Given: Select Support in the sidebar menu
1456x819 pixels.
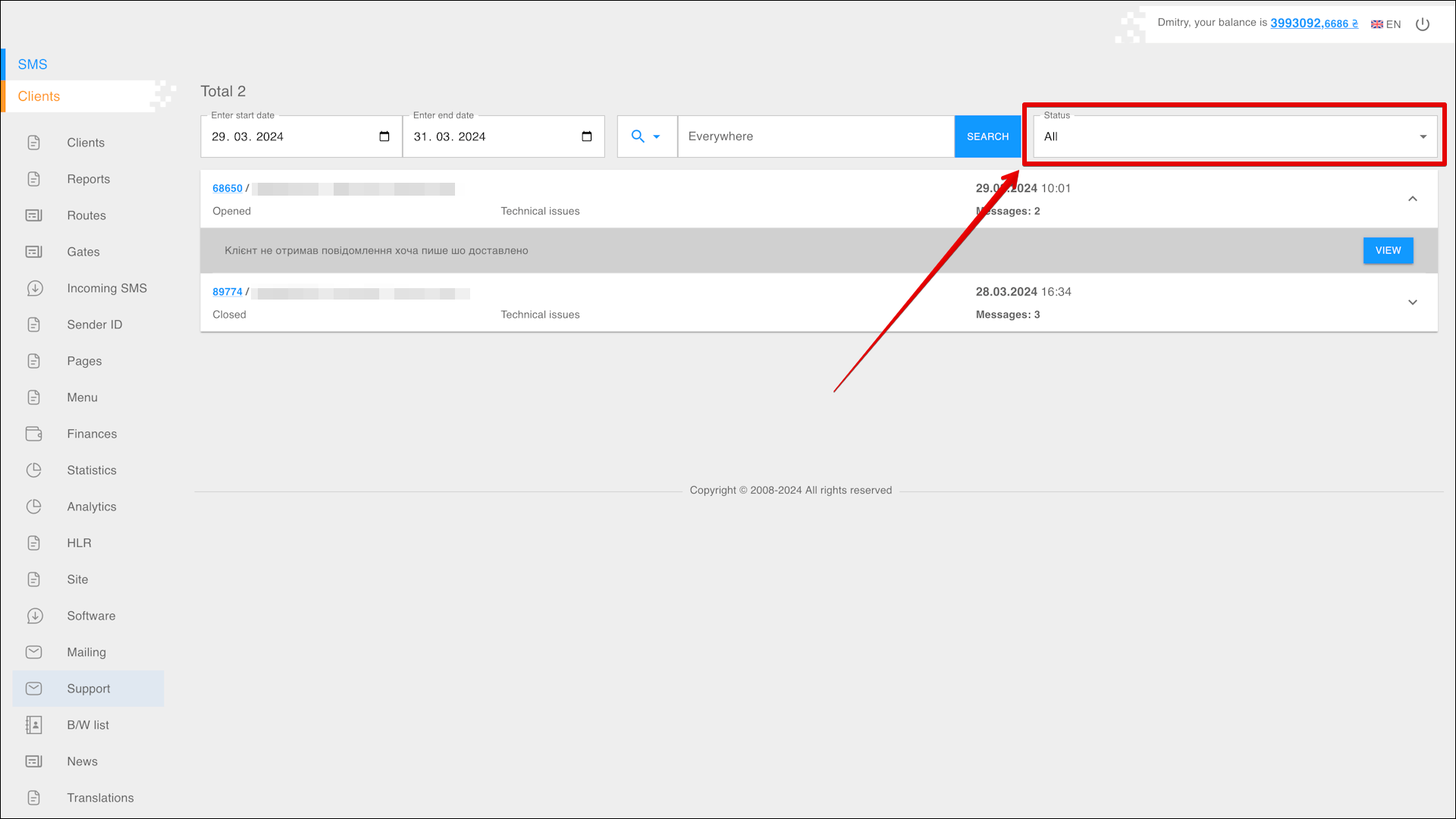Looking at the screenshot, I should 89,689.
